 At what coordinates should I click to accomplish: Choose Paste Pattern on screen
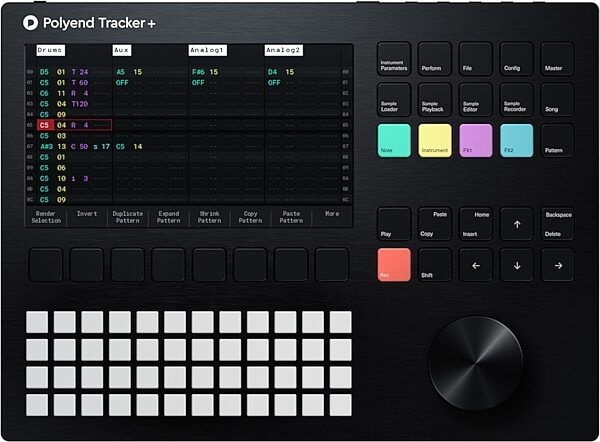click(291, 217)
